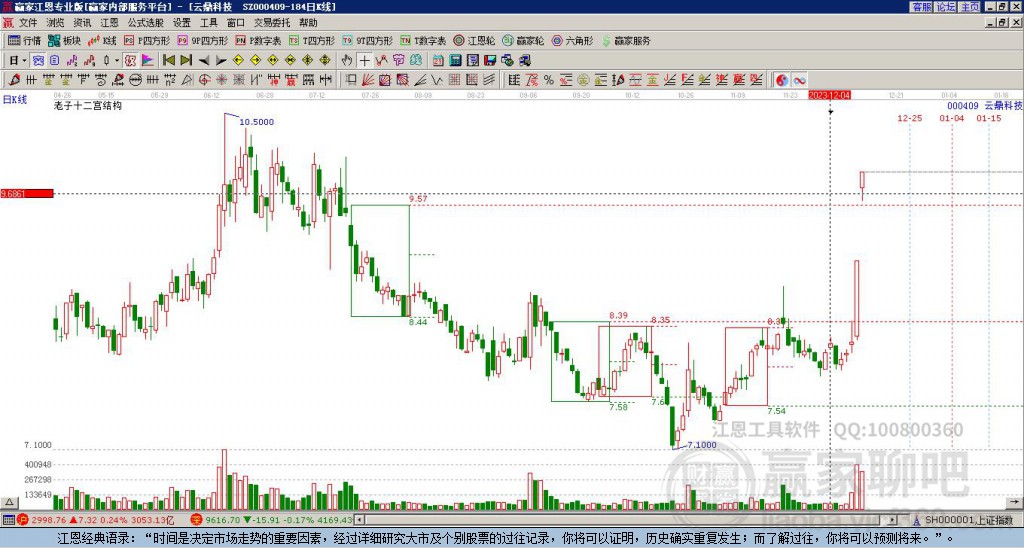Click the 老子十二宫结构 chart title
This screenshot has width=1024, height=548.
point(88,105)
